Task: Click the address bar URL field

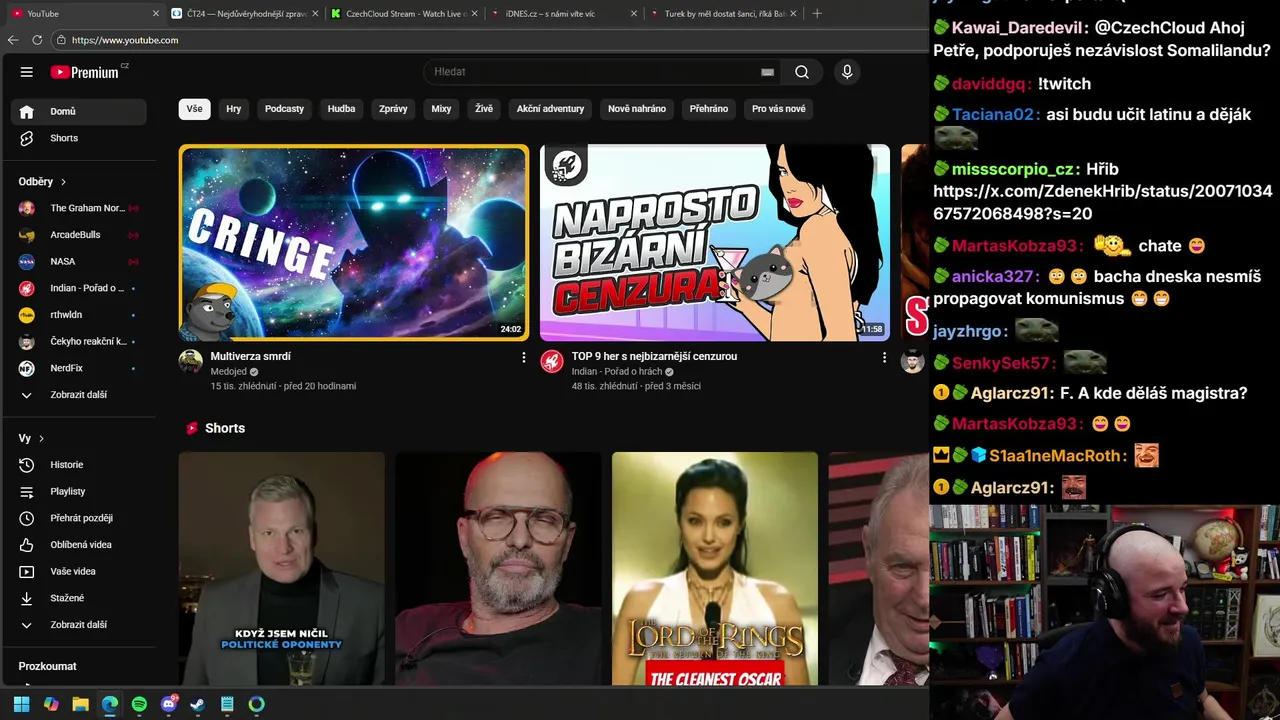Action: 490,40
